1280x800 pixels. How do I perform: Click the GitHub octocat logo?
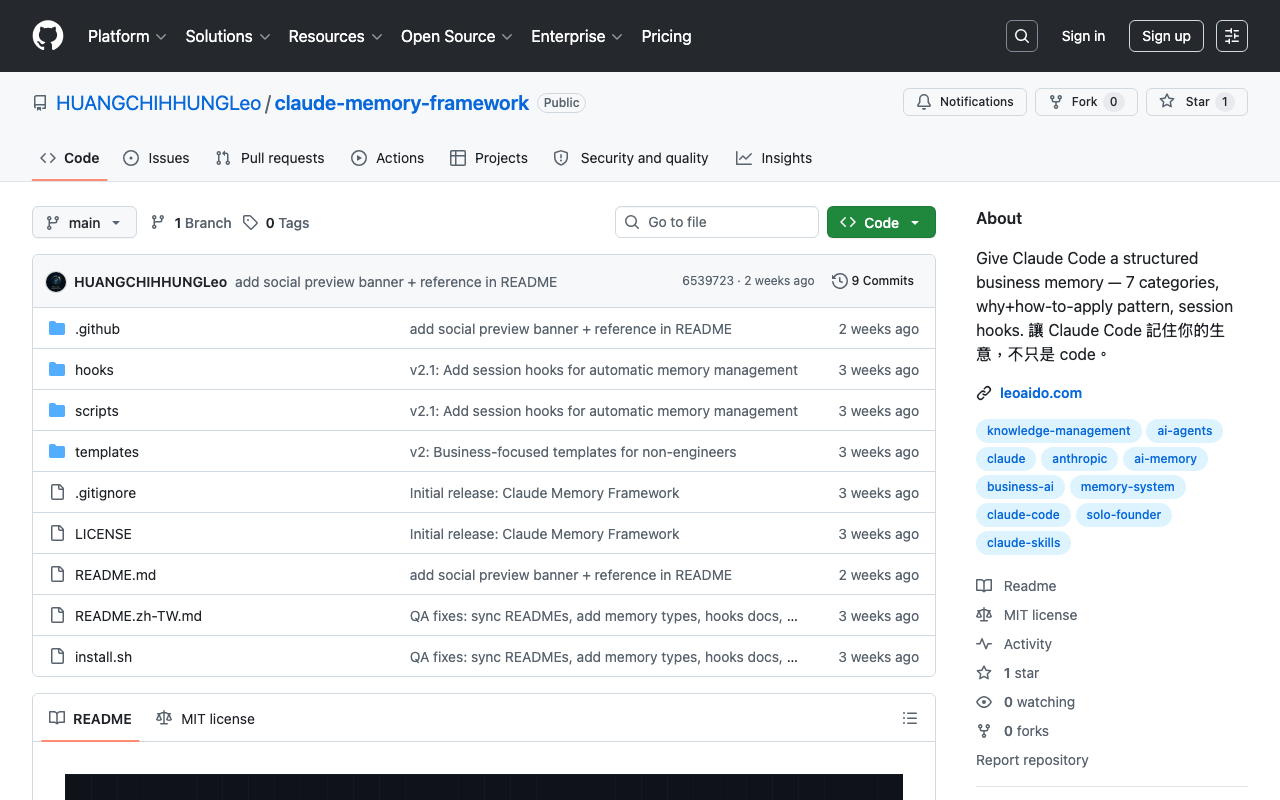click(47, 36)
